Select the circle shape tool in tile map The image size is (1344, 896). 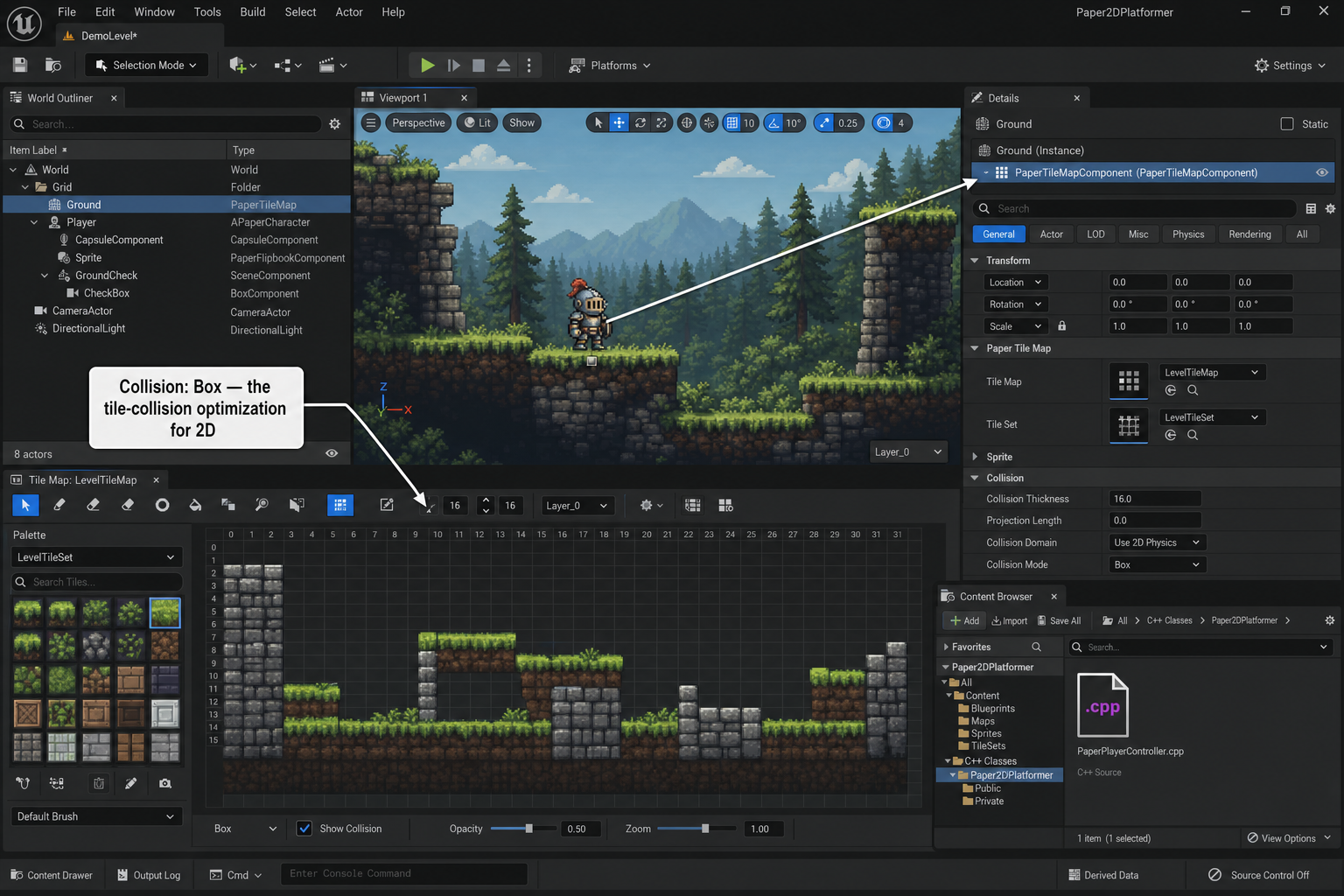point(162,505)
